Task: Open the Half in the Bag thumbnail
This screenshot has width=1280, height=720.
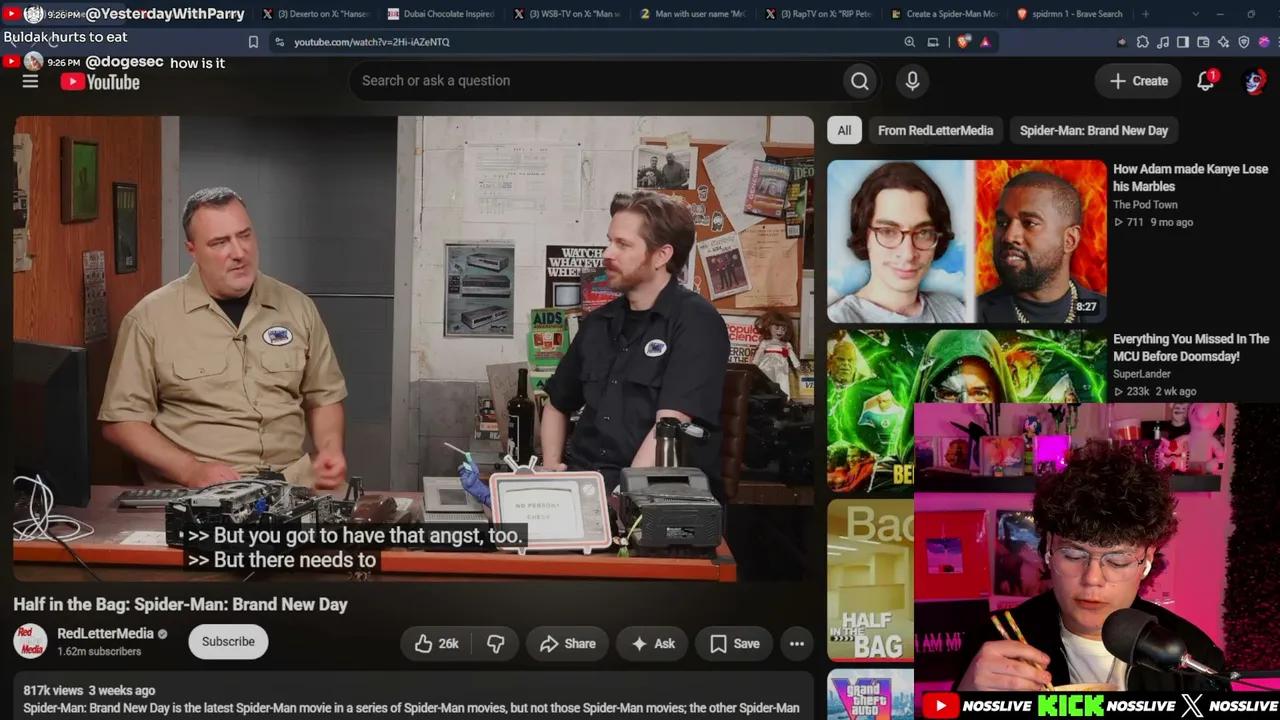Action: [x=870, y=580]
